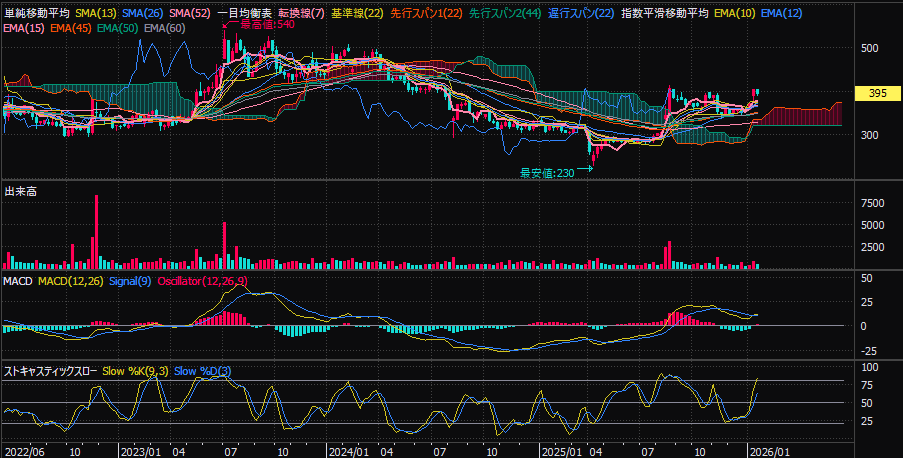The width and height of the screenshot is (903, 458).
Task: Click the 基準線(22) legend label
Action: point(356,13)
